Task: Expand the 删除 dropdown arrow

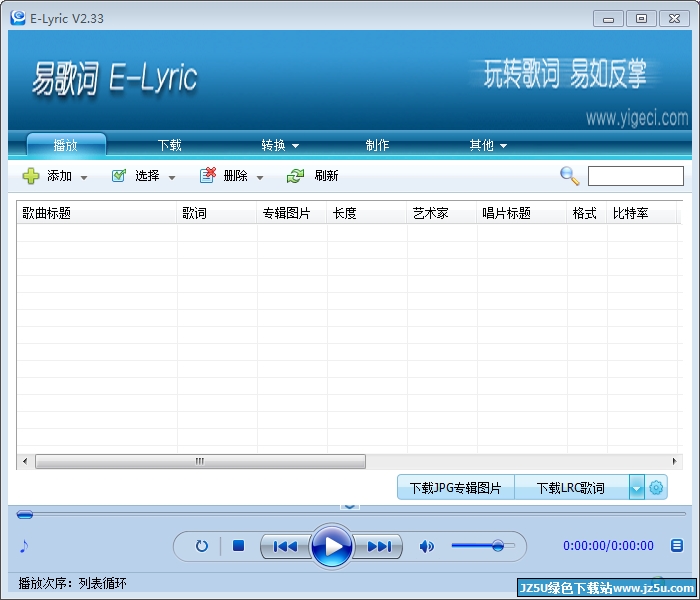Action: [260, 178]
